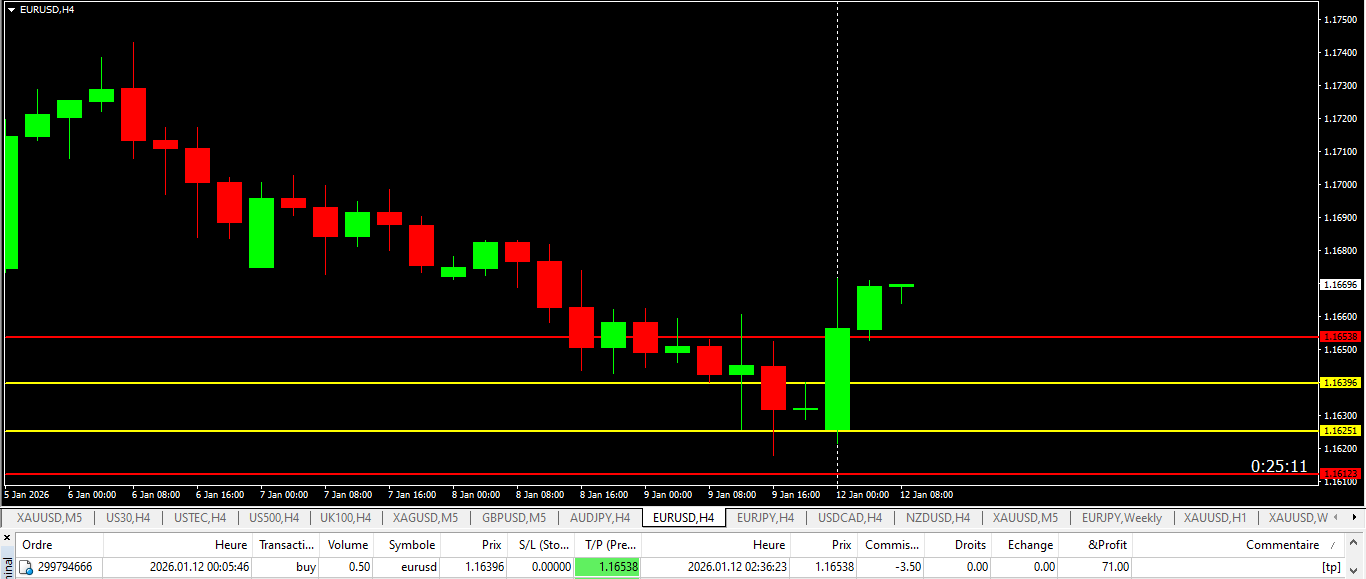Open the EURUSD,H4 chart dropdown arrow
This screenshot has width=1366, height=579.
coord(11,9)
